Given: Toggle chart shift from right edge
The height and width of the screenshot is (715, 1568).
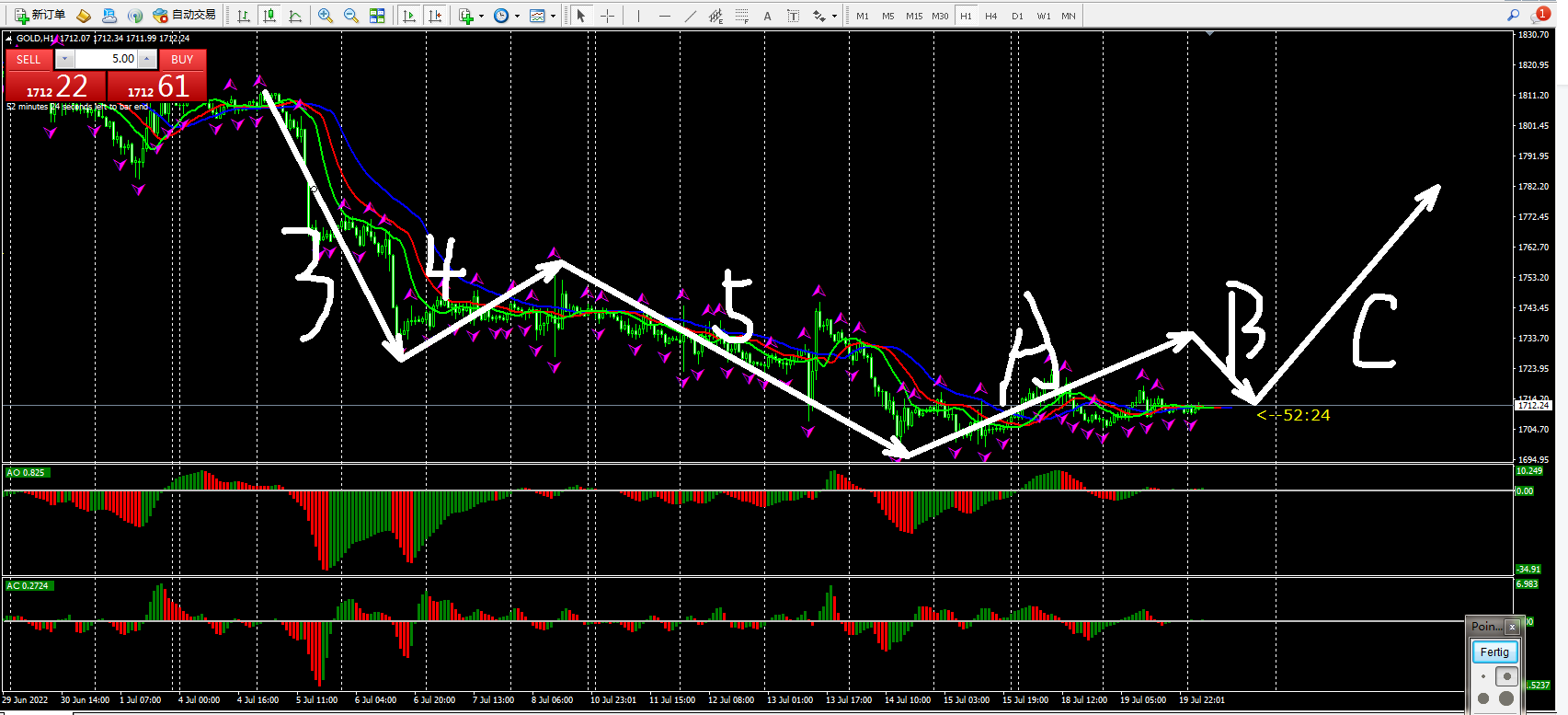Looking at the screenshot, I should click(x=435, y=16).
